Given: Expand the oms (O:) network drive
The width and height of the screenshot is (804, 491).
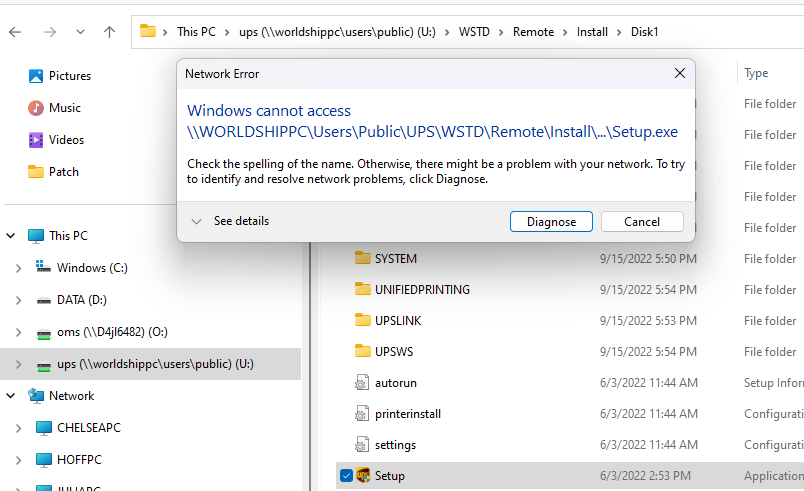Looking at the screenshot, I should [x=18, y=332].
